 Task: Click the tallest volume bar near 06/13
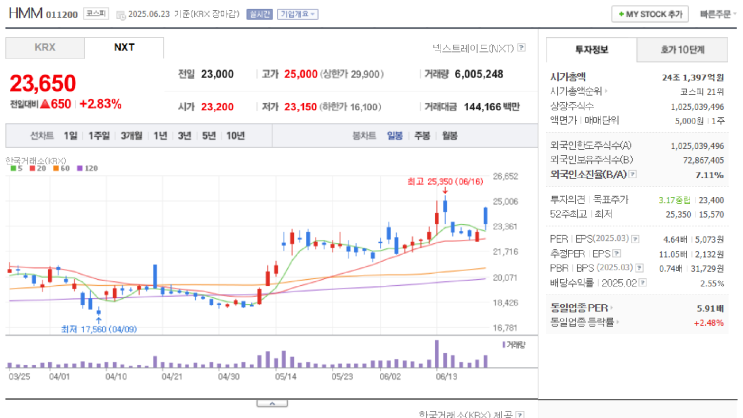437,354
